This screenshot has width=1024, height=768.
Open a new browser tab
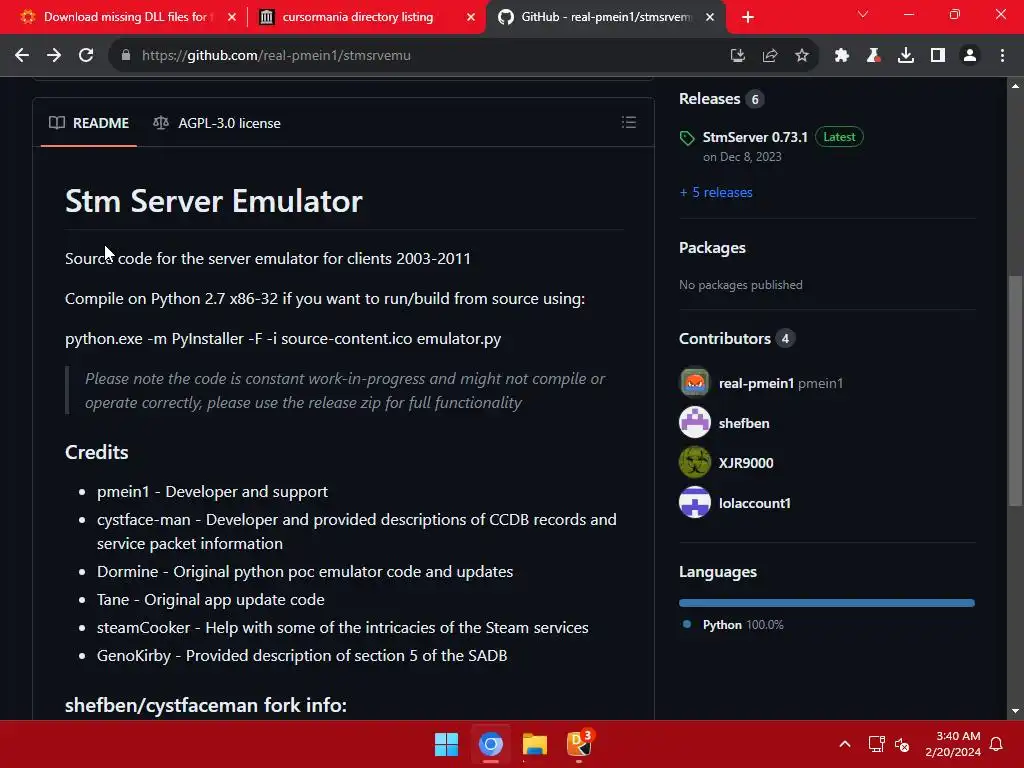point(748,18)
